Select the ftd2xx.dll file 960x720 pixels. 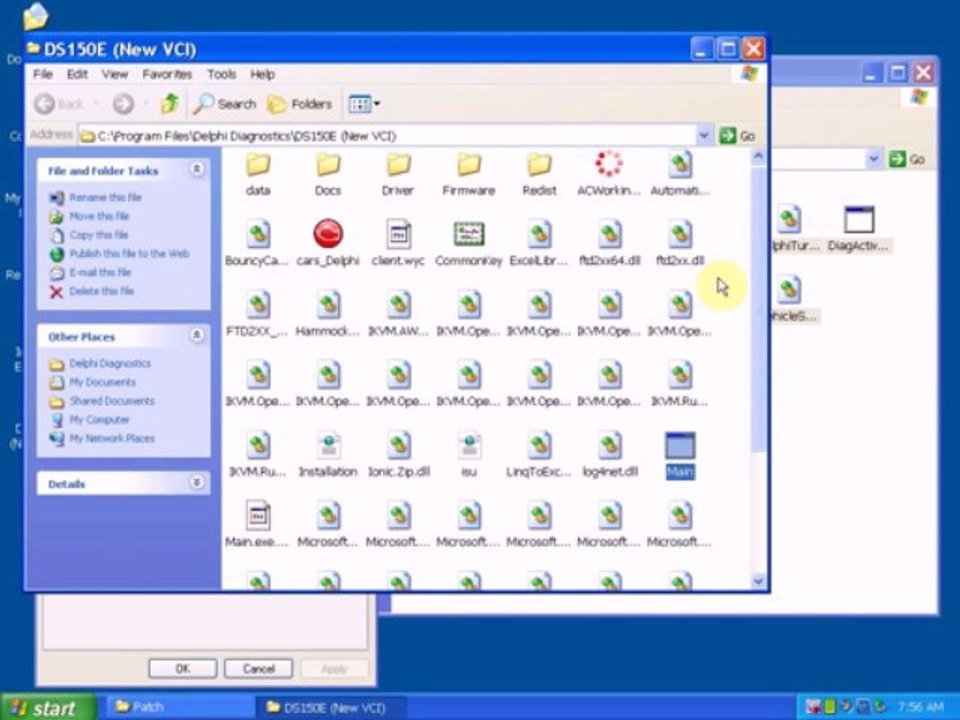(680, 244)
